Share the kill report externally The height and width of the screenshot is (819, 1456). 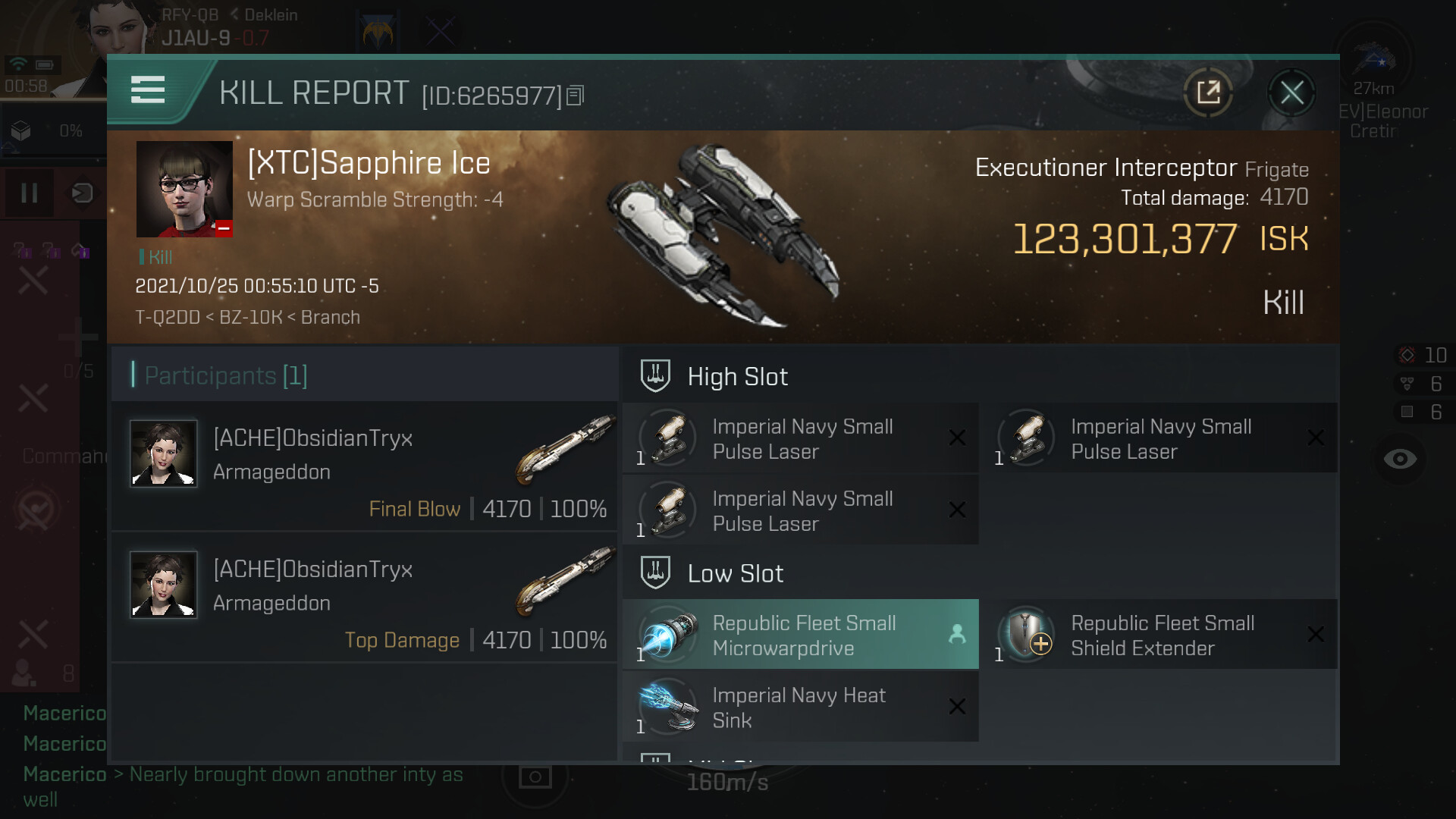1208,93
